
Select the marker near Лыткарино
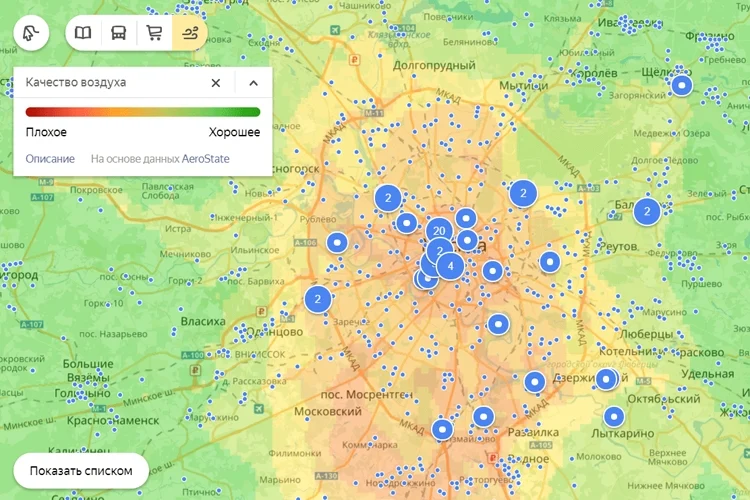(614, 417)
